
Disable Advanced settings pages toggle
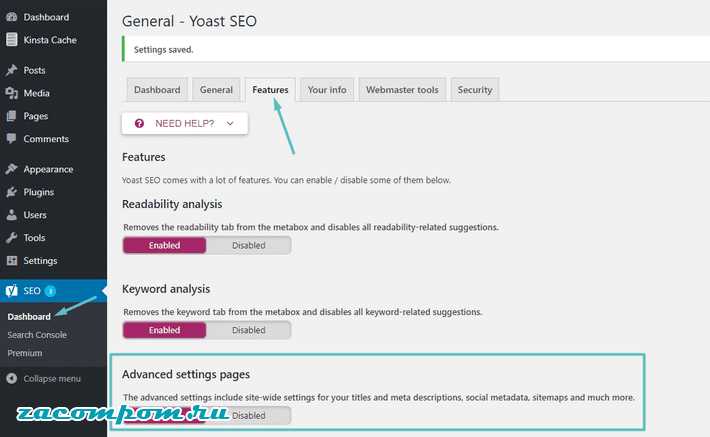click(x=248, y=415)
